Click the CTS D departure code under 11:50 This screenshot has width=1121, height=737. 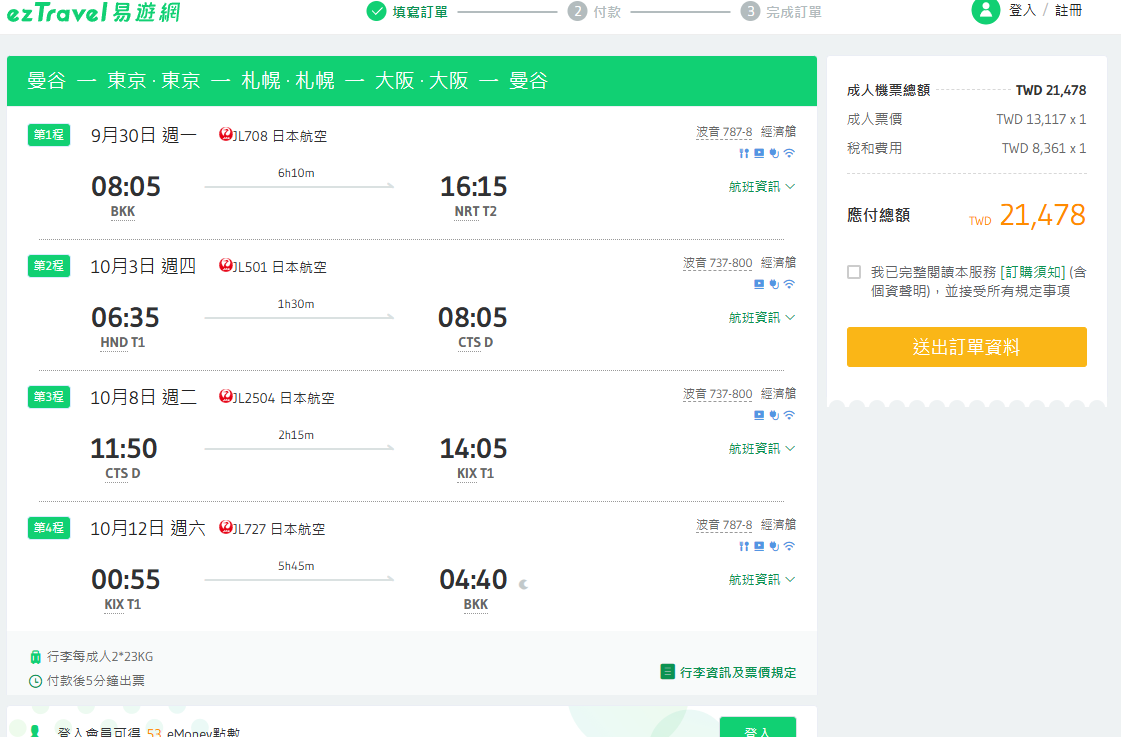click(x=123, y=473)
